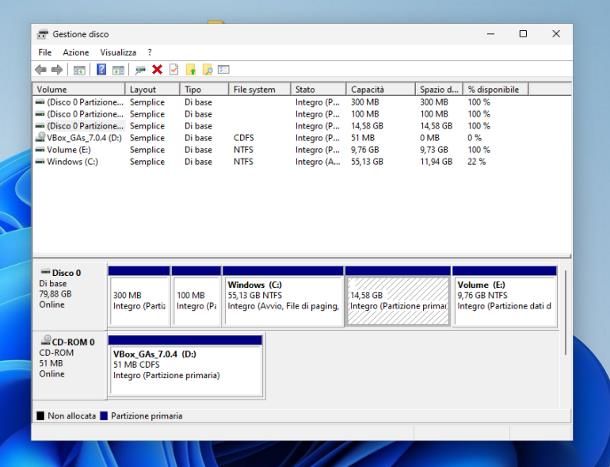This screenshot has width=610, height=467.
Task: Click the folder icon with magnifier
Action: click(207, 70)
